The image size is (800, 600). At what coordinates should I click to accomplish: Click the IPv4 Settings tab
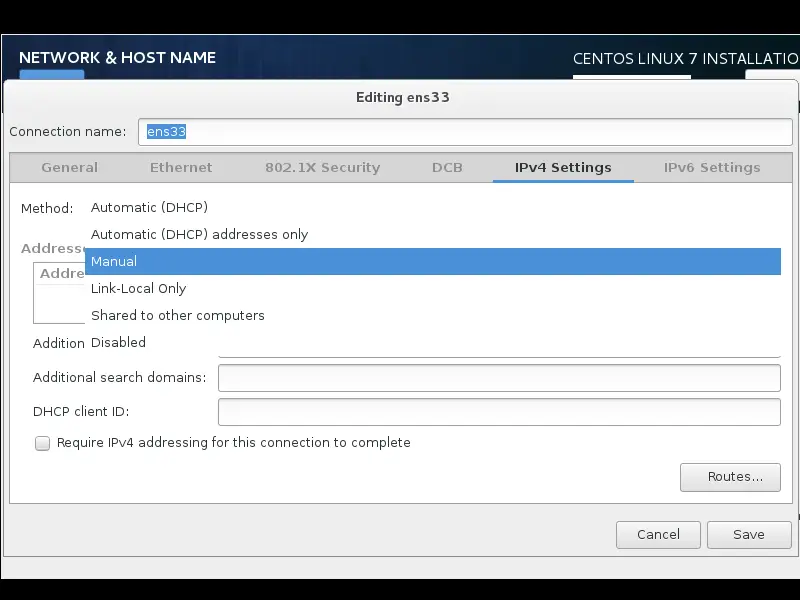pyautogui.click(x=563, y=167)
